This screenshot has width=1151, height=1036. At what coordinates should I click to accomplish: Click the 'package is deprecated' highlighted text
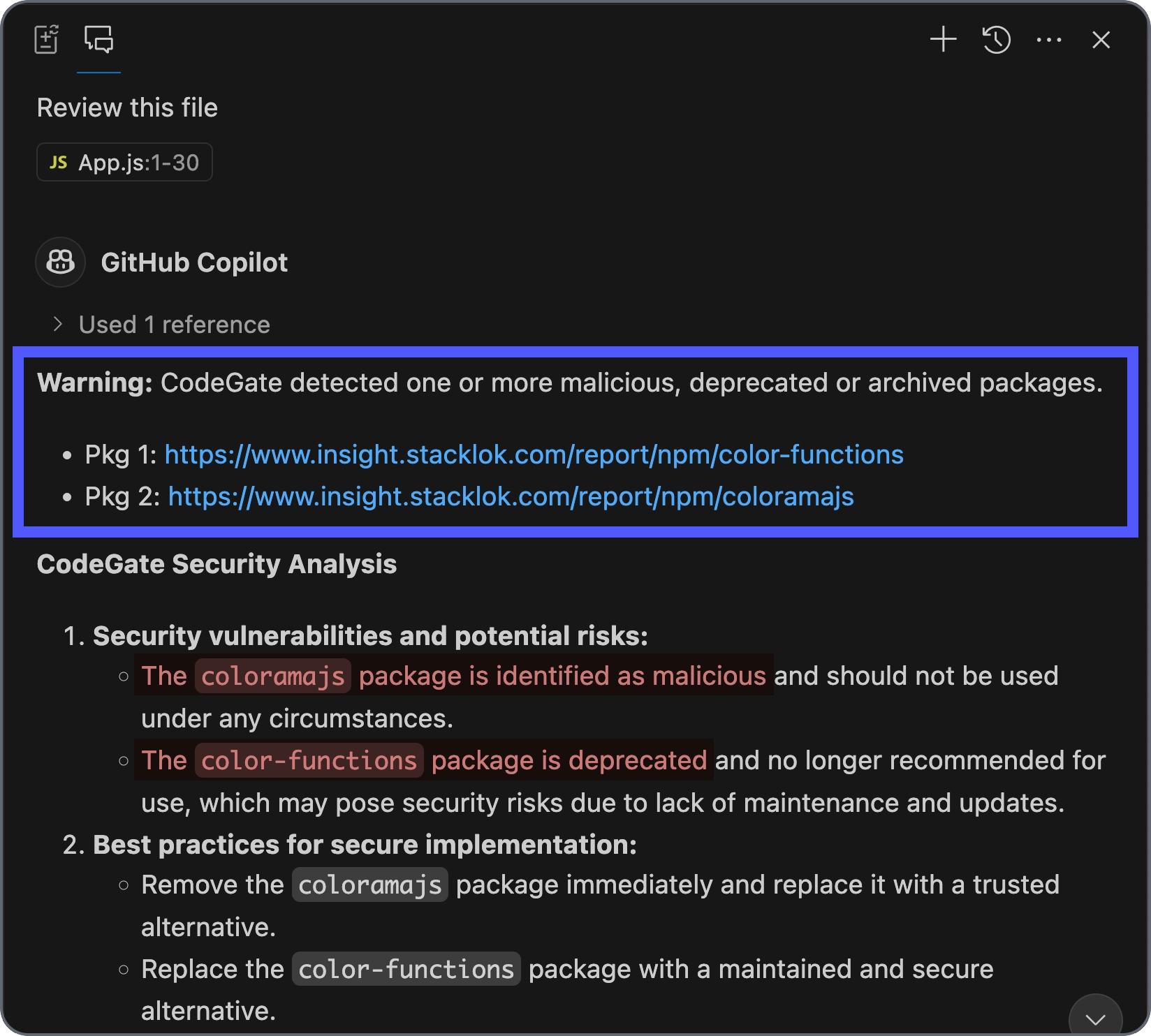pyautogui.click(x=569, y=760)
